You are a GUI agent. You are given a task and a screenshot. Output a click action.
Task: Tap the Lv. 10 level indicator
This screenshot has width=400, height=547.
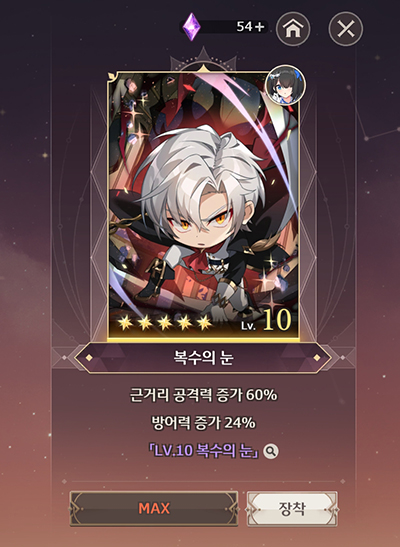266,321
